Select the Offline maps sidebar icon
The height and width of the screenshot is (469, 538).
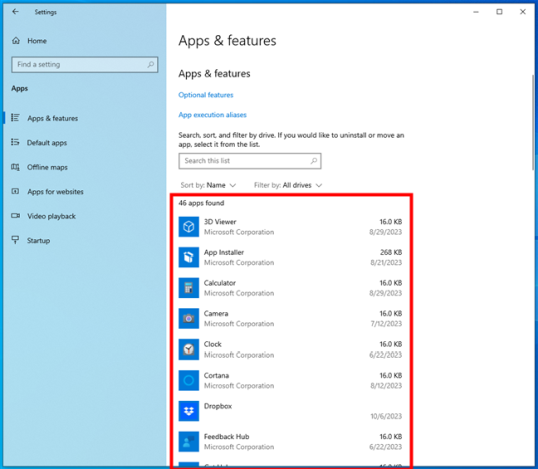point(15,167)
